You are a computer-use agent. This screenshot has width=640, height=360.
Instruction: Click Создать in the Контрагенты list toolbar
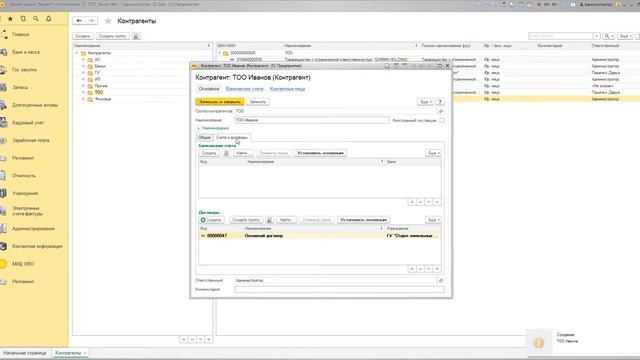point(83,36)
